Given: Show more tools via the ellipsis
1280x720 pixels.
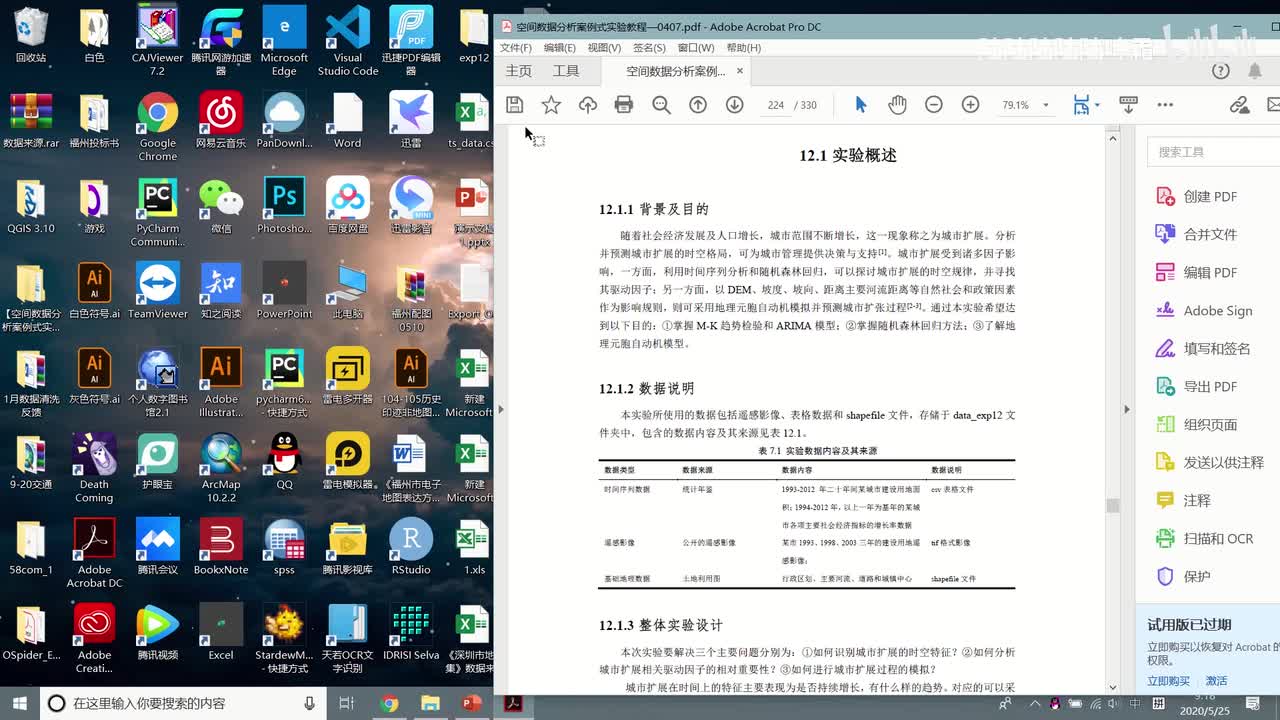Looking at the screenshot, I should coord(1165,105).
